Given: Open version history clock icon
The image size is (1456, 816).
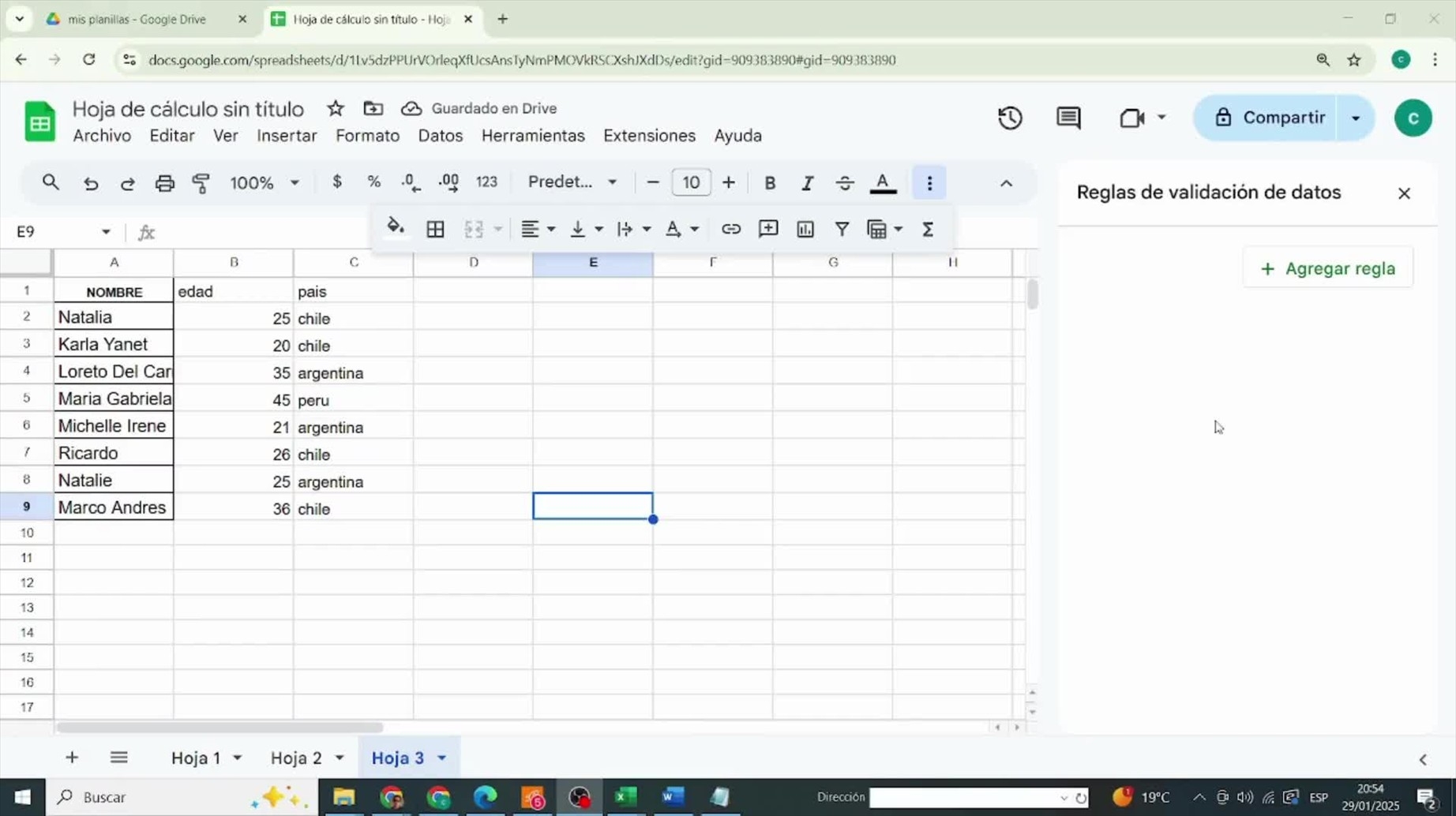Looking at the screenshot, I should [x=1010, y=118].
